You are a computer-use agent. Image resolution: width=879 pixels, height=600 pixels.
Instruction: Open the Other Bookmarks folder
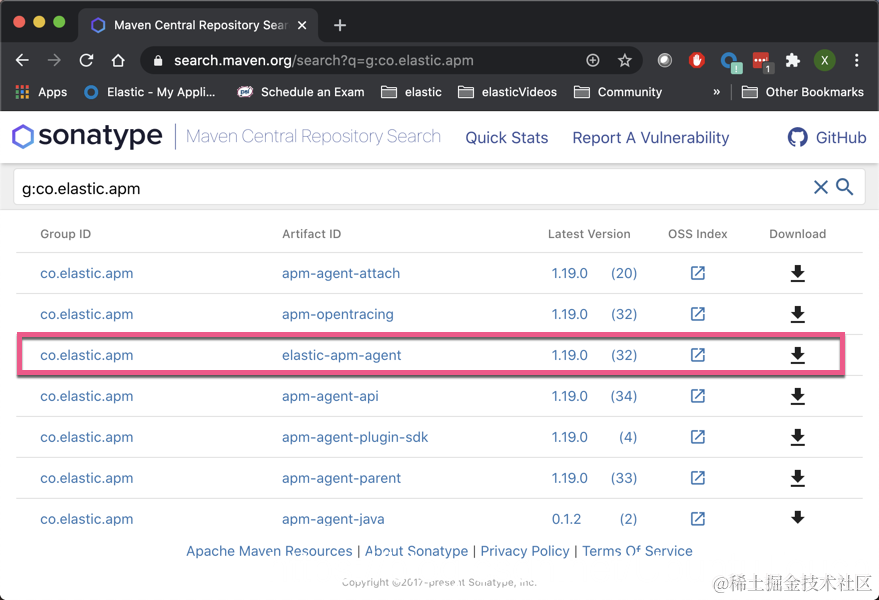point(803,92)
